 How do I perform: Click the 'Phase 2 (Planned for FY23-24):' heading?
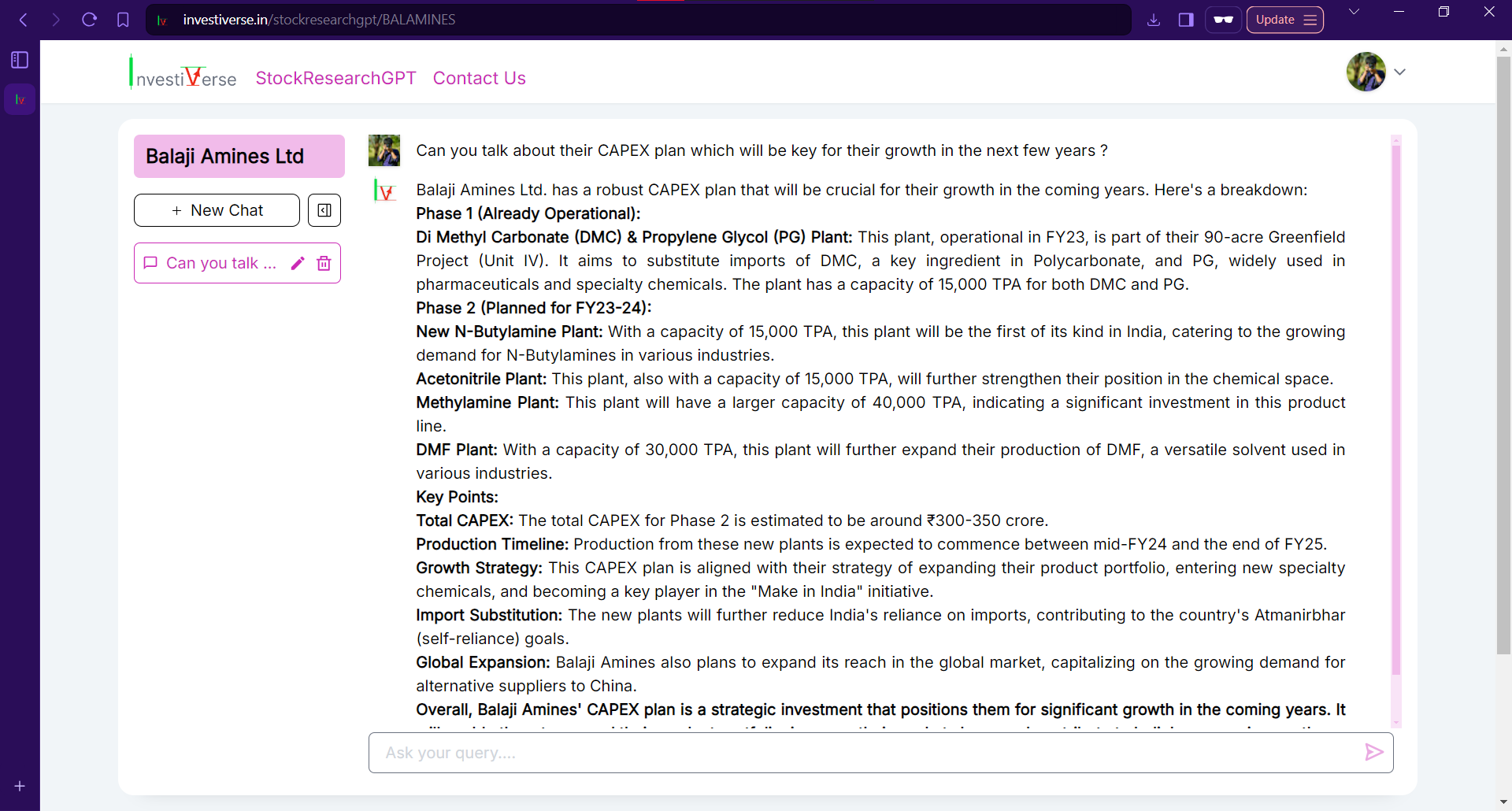(534, 308)
